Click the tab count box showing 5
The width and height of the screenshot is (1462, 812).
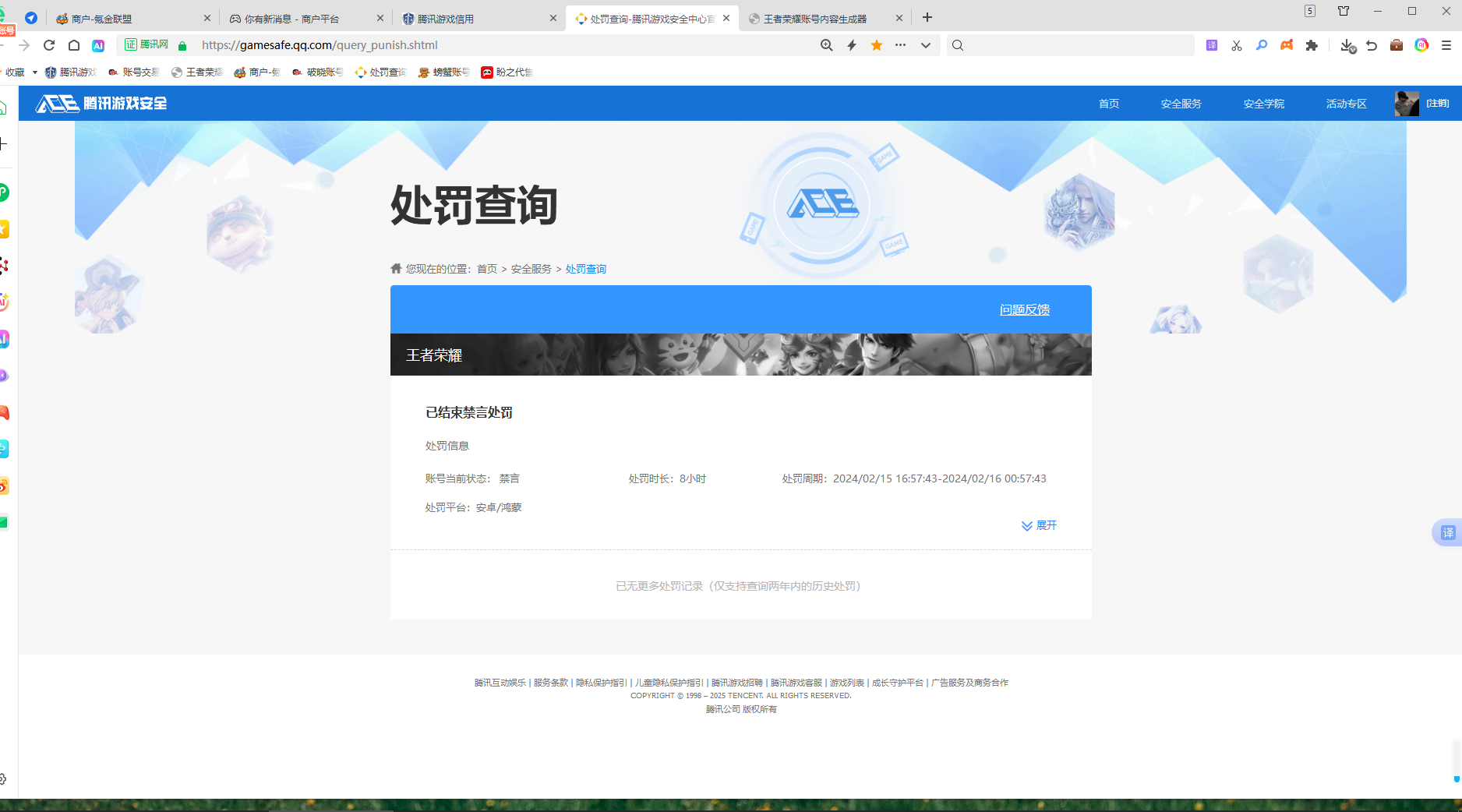(x=1310, y=11)
